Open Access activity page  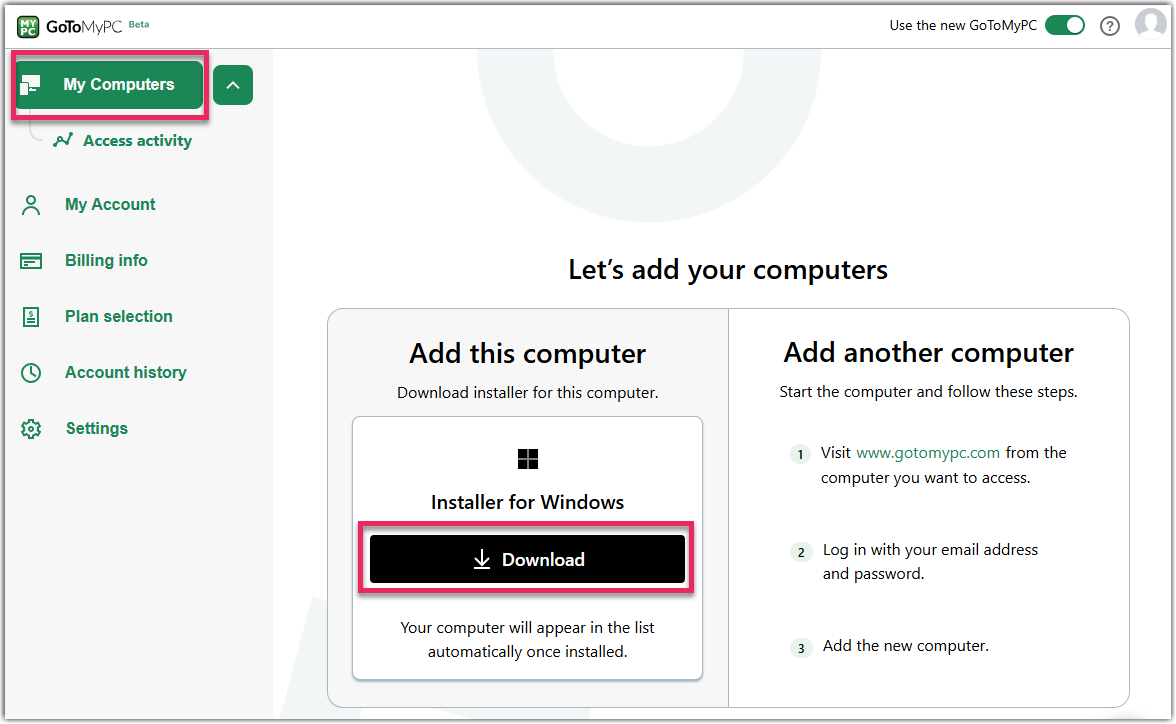[x=137, y=141]
